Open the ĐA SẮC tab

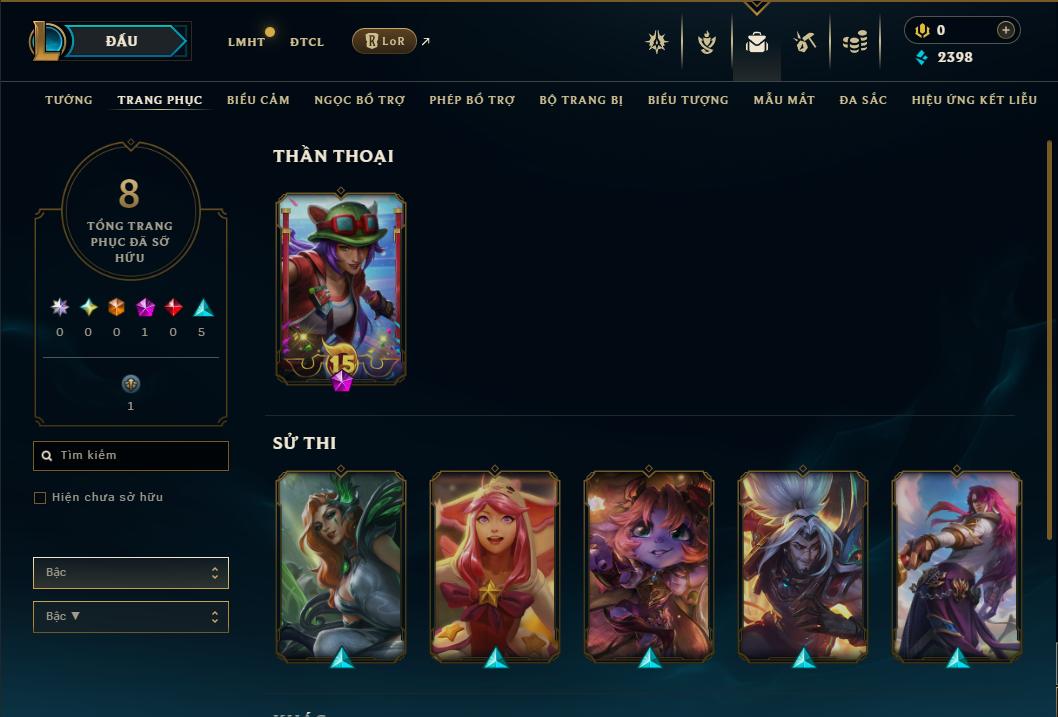(x=862, y=100)
